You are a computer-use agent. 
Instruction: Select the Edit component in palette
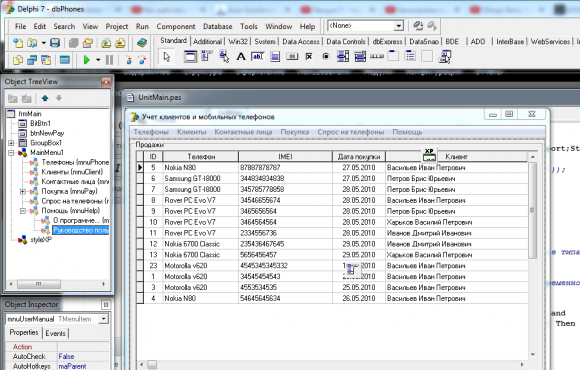[257, 57]
